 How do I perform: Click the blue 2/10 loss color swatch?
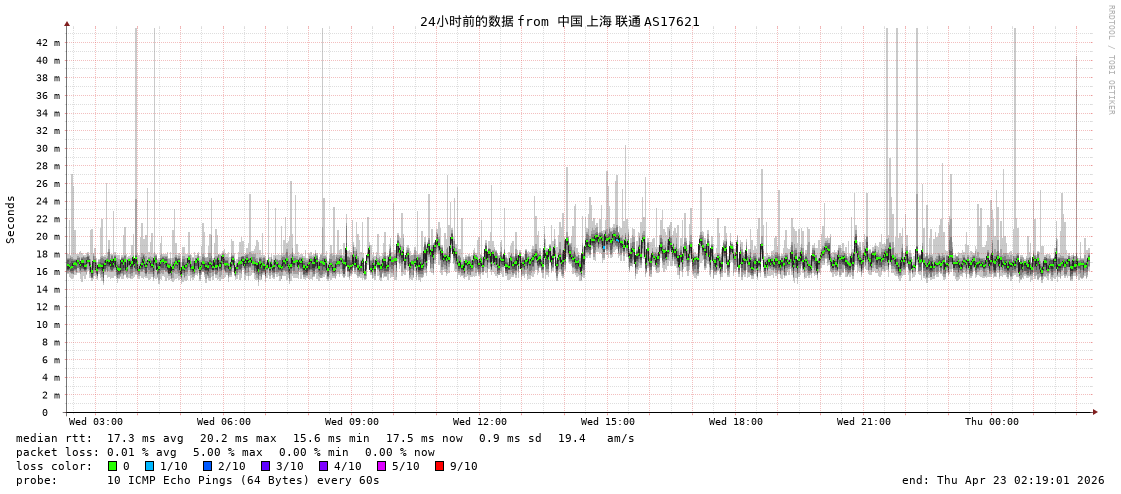coord(208,466)
